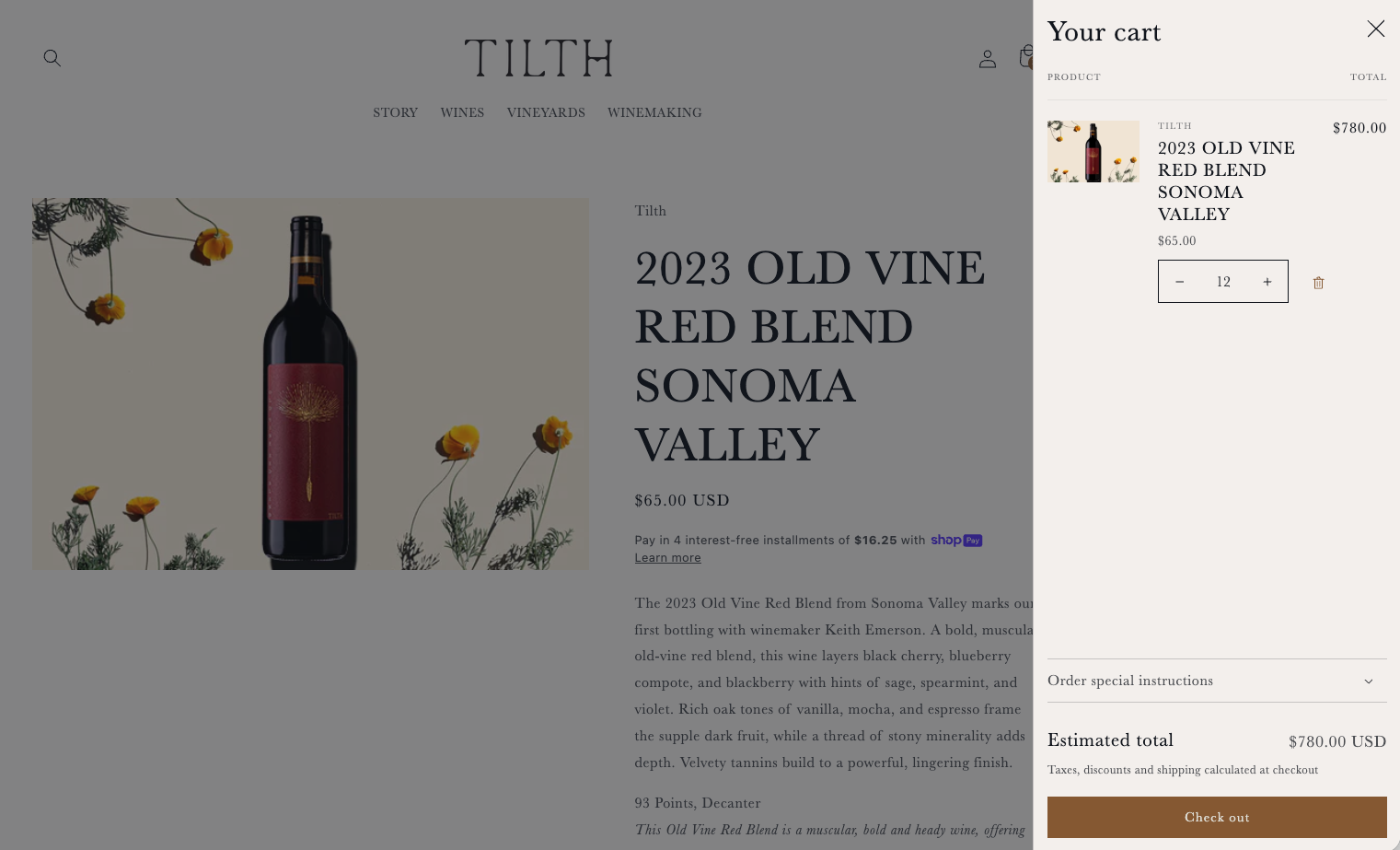Open the cart item wine thumbnail
This screenshot has width=1400, height=850.
[1093, 152]
